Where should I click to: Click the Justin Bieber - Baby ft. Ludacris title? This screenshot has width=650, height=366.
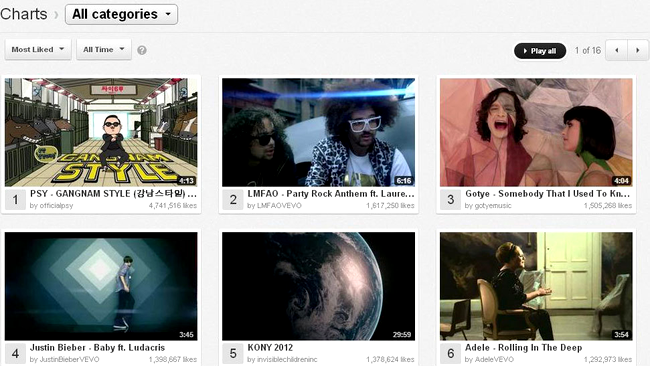97,347
